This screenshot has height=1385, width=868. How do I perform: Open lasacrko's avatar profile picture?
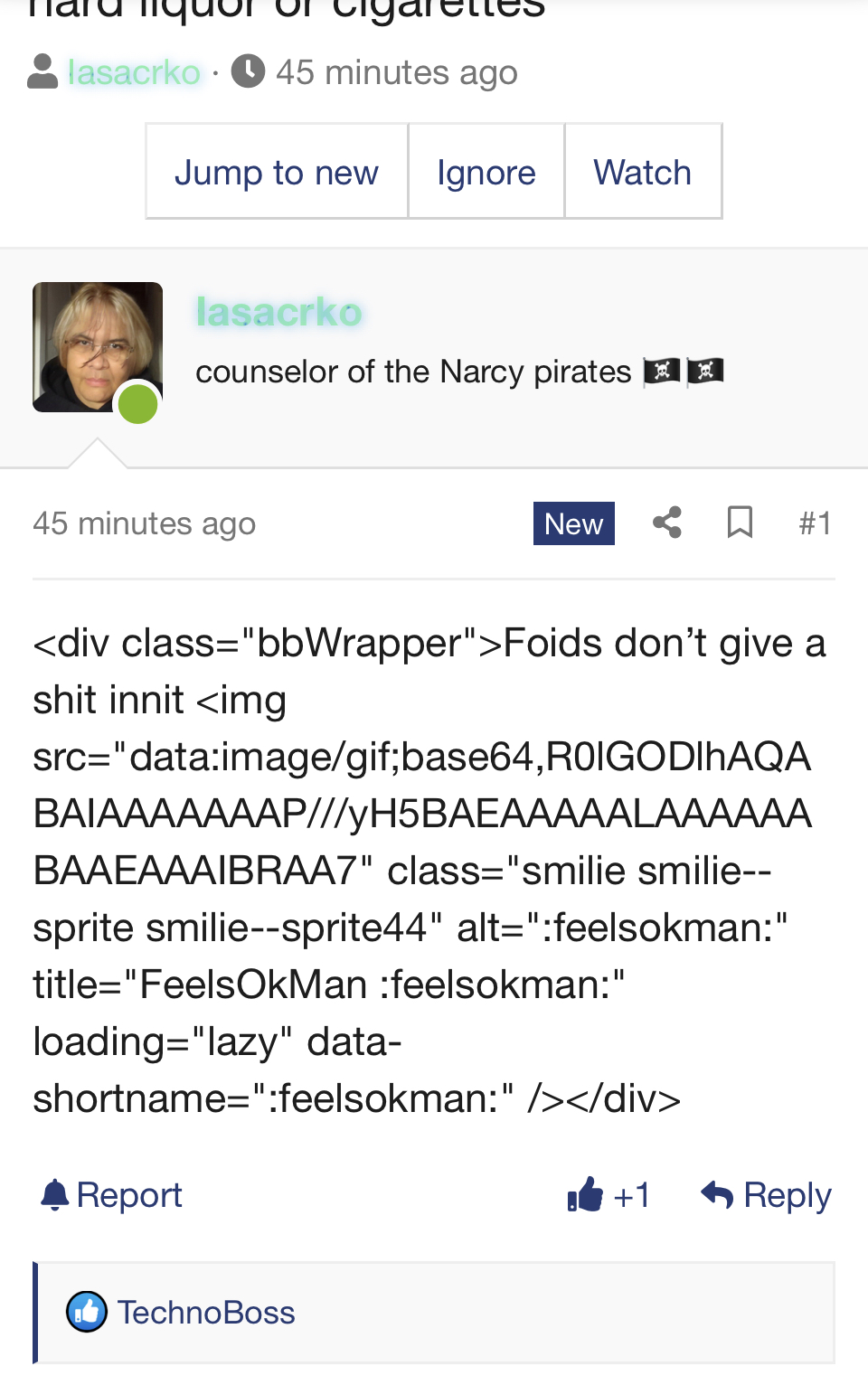pos(98,347)
